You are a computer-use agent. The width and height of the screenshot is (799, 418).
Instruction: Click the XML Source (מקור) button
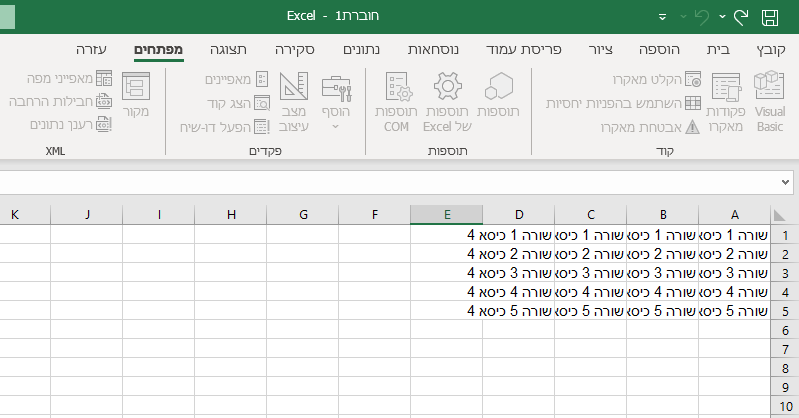pyautogui.click(x=135, y=96)
